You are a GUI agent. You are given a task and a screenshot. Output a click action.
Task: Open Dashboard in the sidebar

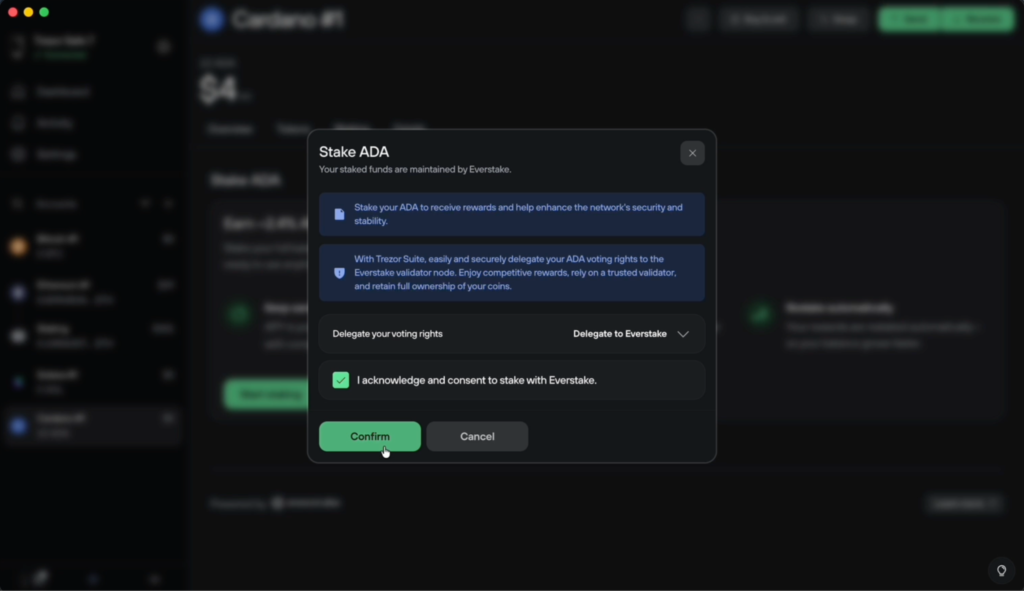tap(63, 92)
